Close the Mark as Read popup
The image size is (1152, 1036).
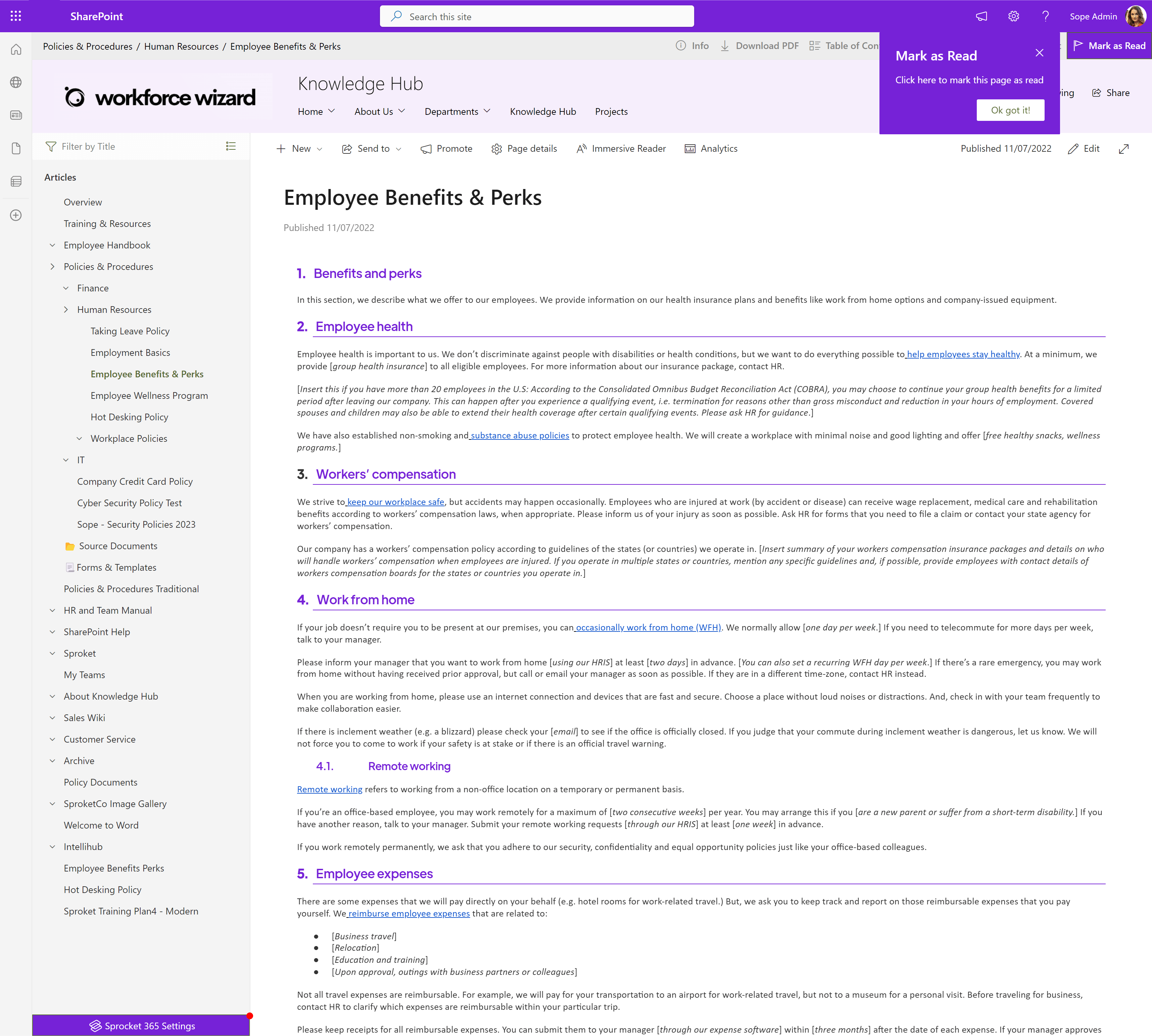click(1039, 53)
